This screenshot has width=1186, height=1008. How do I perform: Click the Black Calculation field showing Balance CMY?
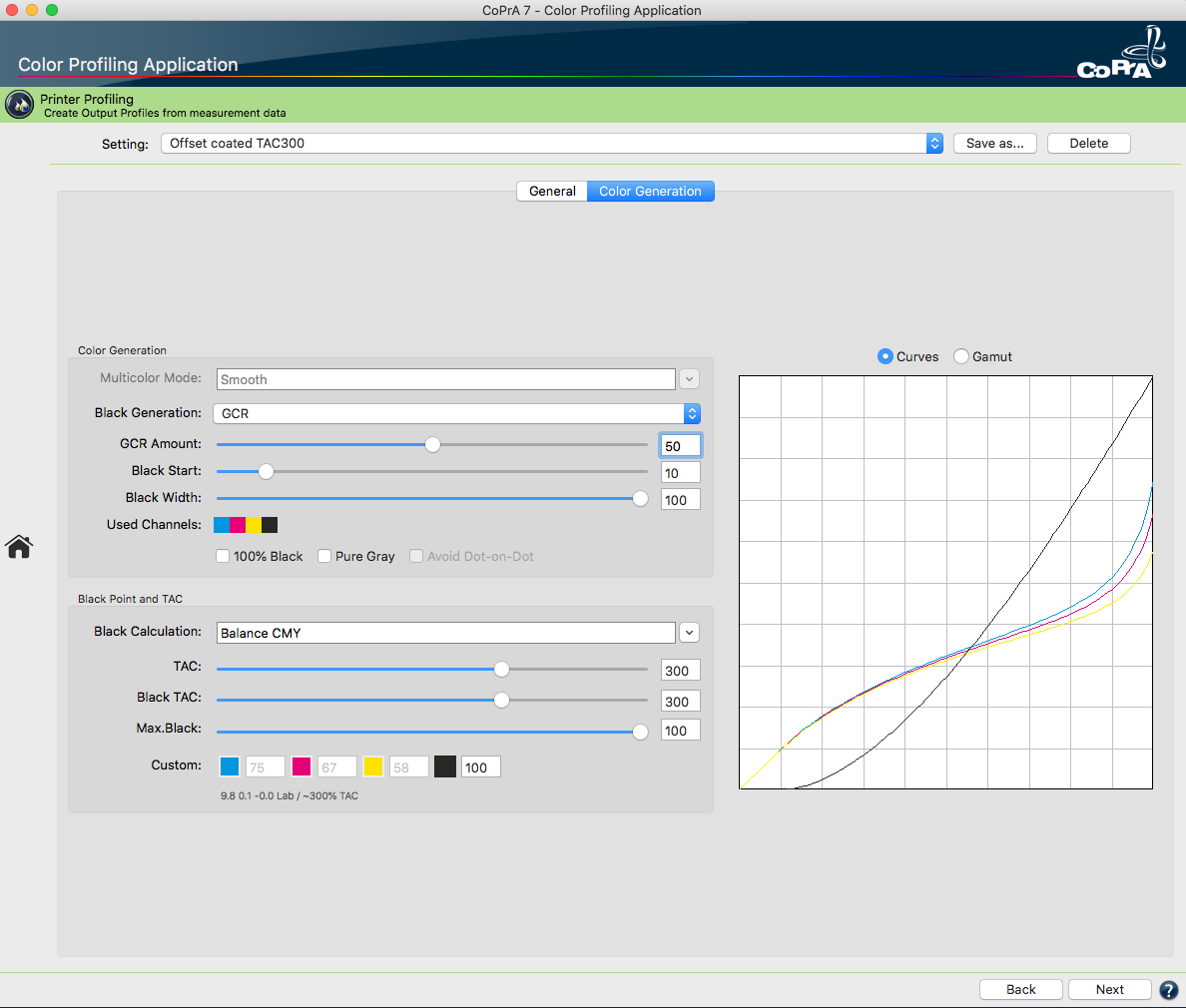446,633
